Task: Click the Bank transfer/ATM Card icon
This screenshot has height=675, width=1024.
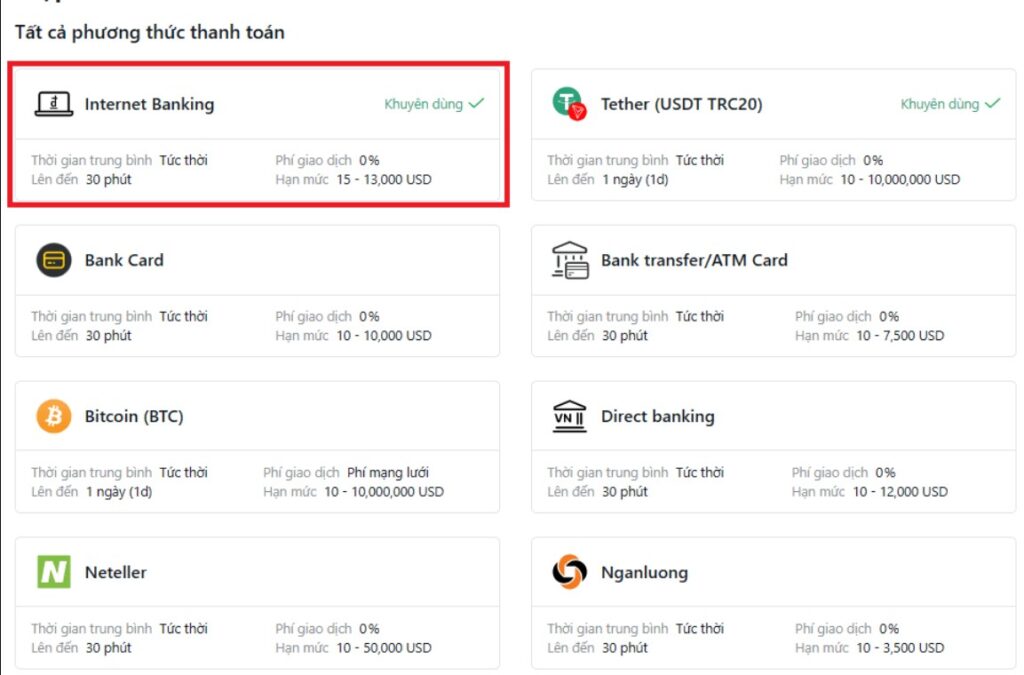Action: [568, 259]
